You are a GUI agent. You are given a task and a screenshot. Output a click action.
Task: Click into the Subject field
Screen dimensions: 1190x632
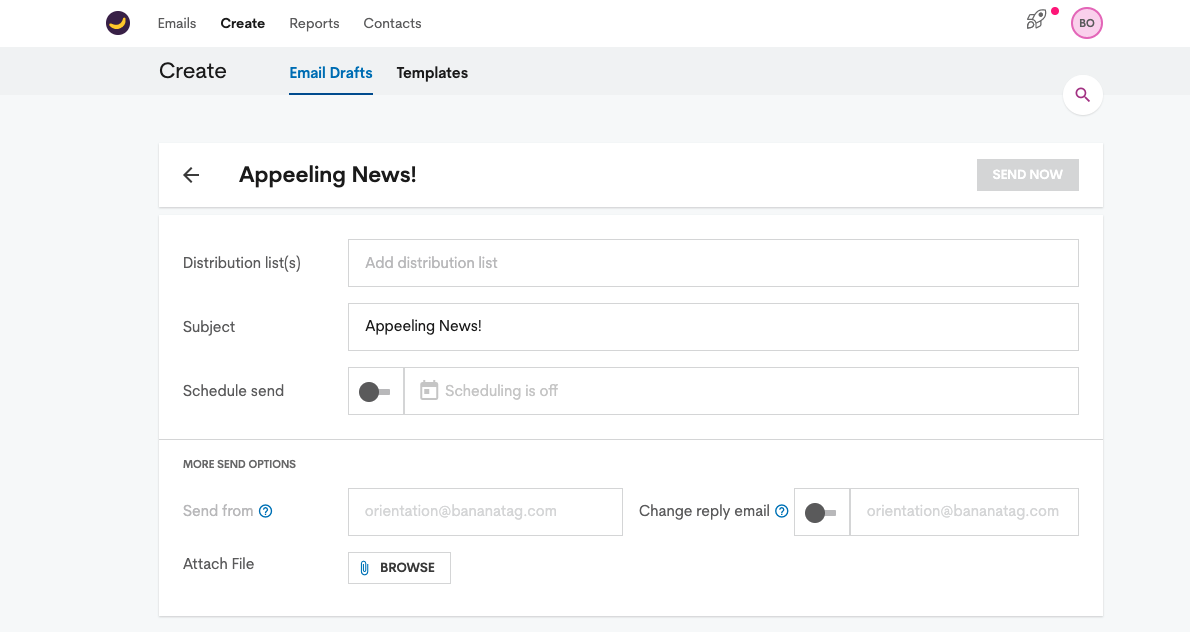713,327
